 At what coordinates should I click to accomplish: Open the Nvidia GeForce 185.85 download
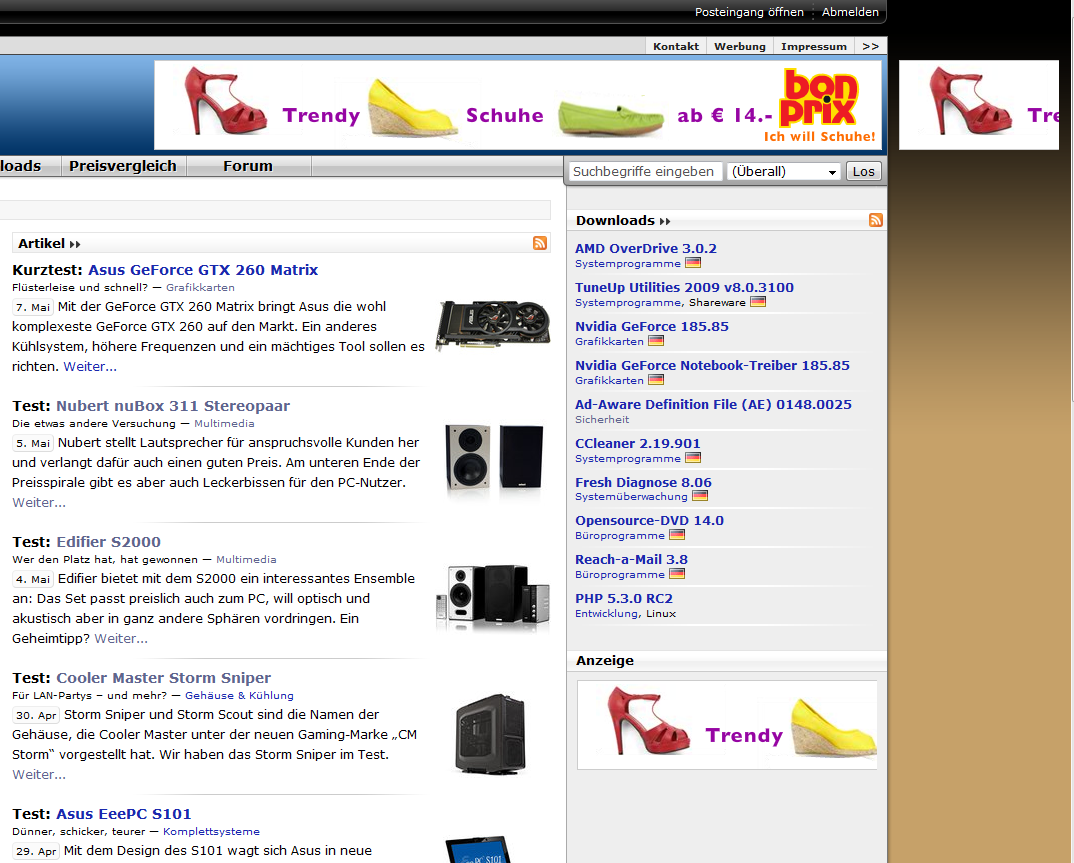tap(651, 327)
